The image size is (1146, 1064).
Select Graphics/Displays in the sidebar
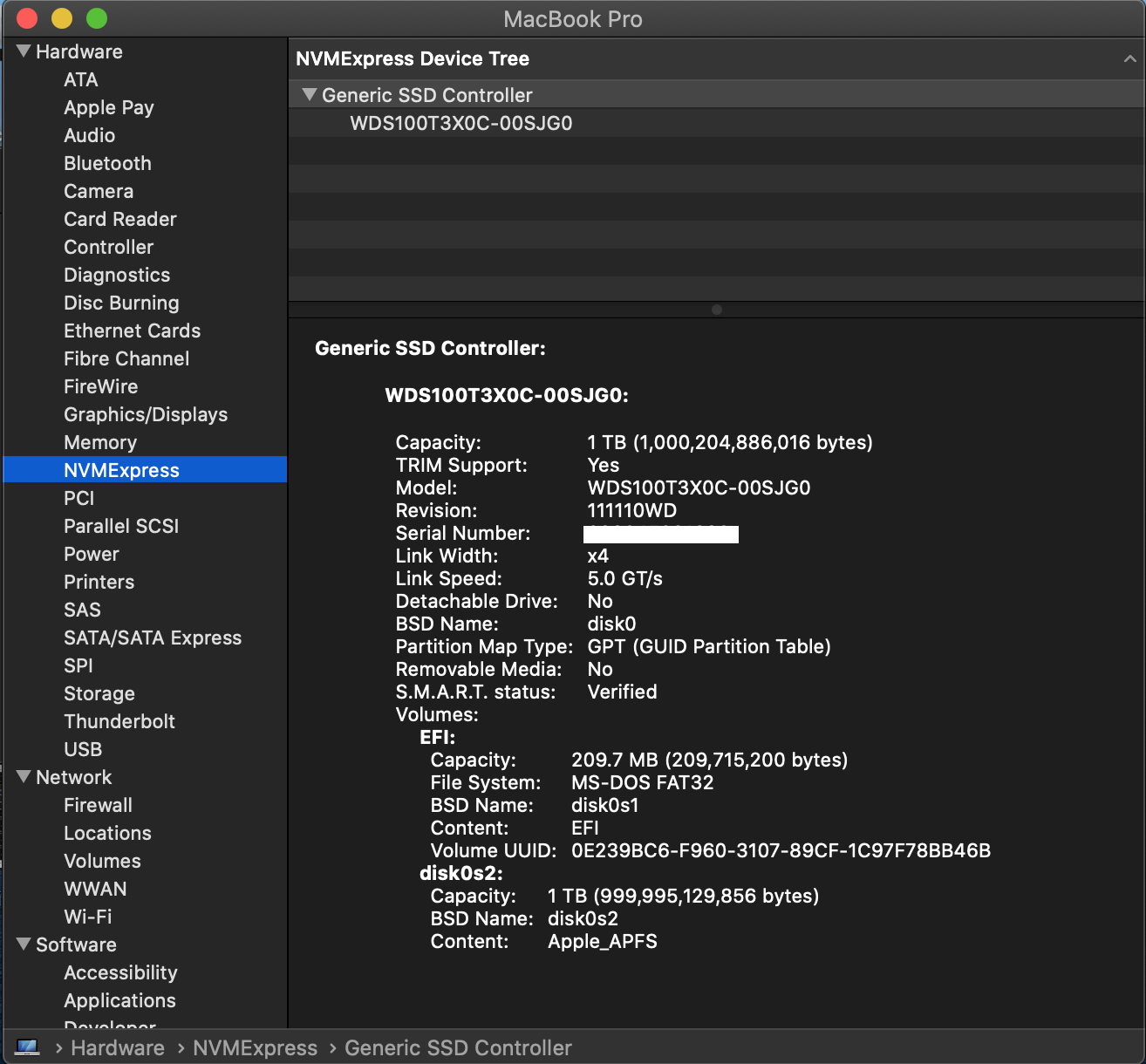point(146,414)
